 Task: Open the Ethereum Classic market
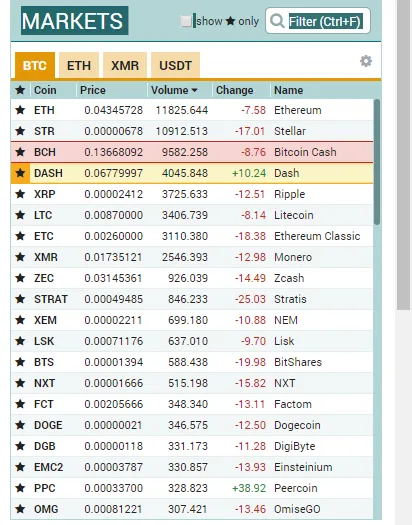pos(192,236)
